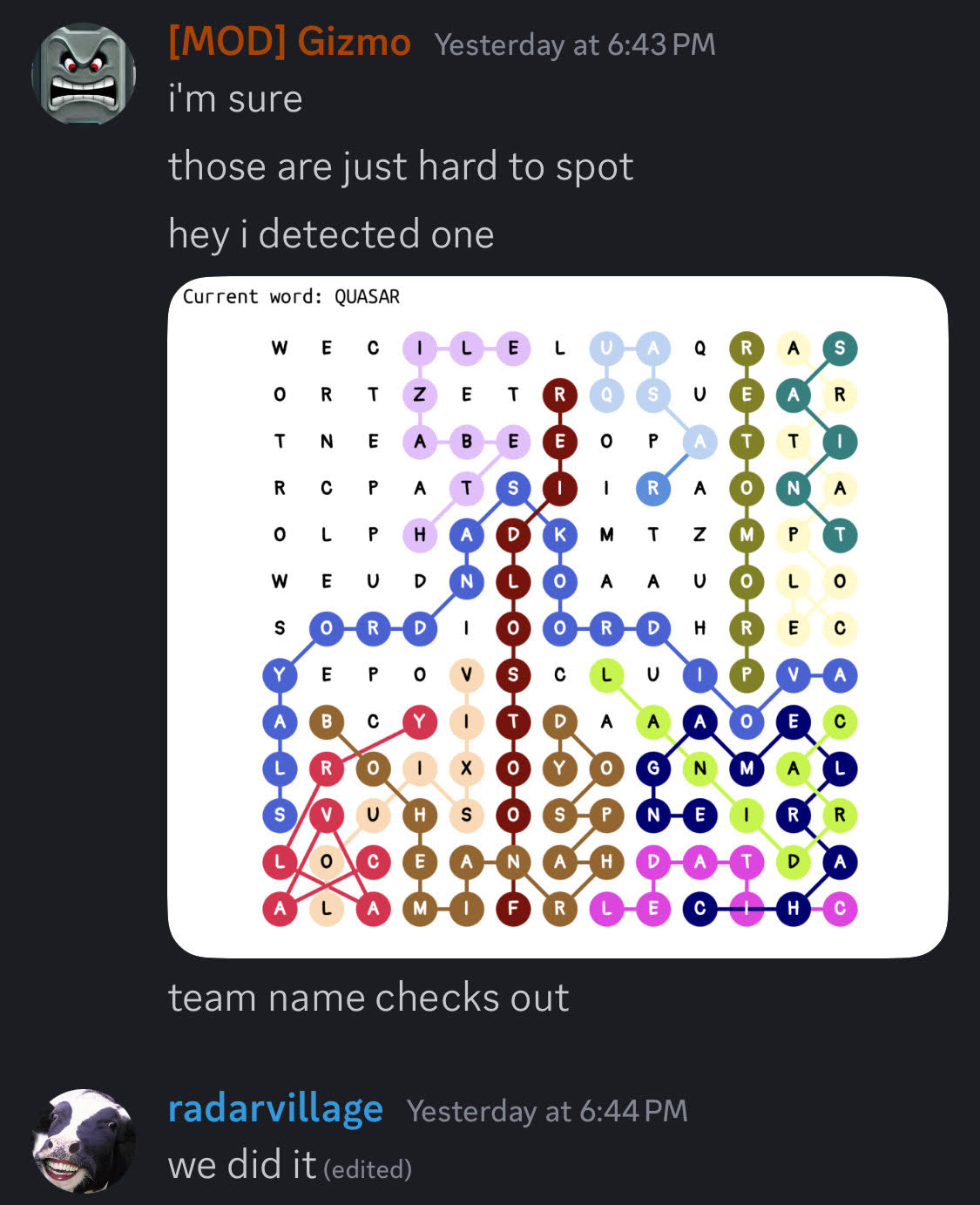The width and height of the screenshot is (980, 1205).
Task: Click the 'Yesterday at 6:43 PM' timestamp
Action: tap(575, 44)
